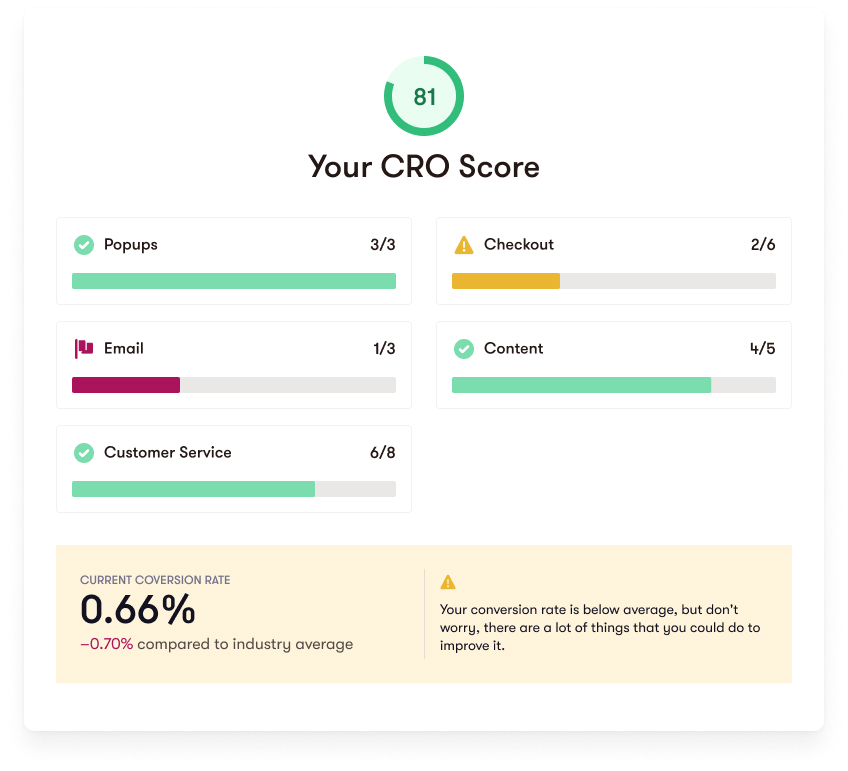Select the Checkout category card

click(x=614, y=261)
